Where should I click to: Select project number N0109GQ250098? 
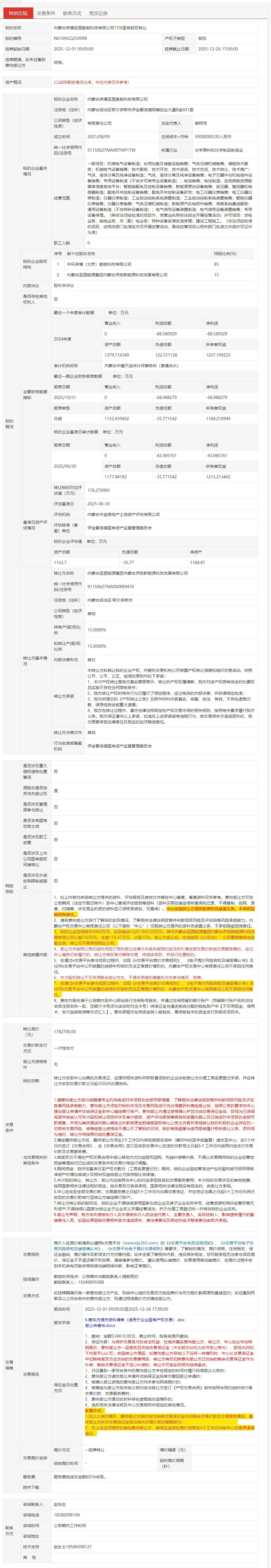(70, 38)
